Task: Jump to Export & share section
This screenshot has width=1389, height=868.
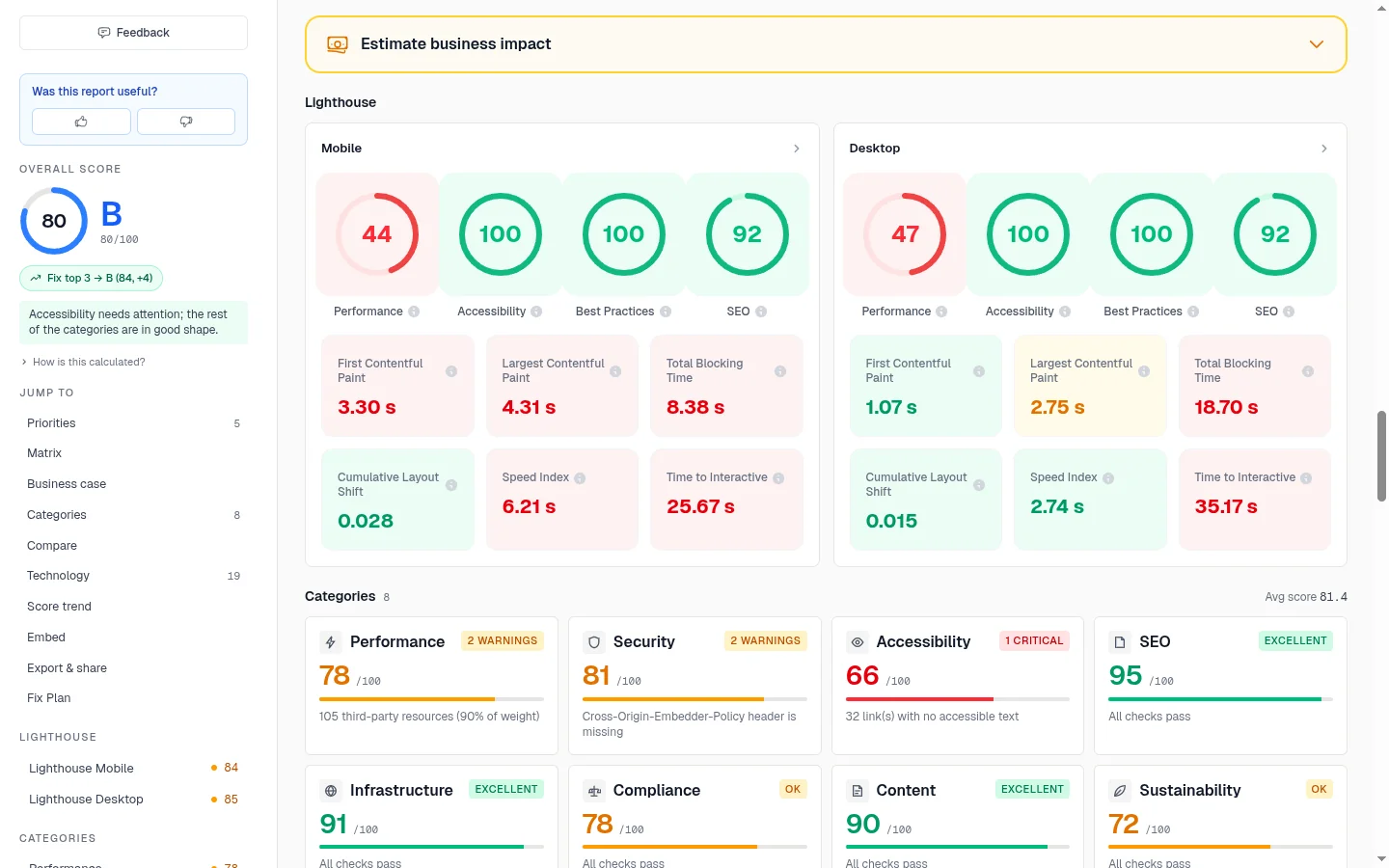Action: (133, 668)
